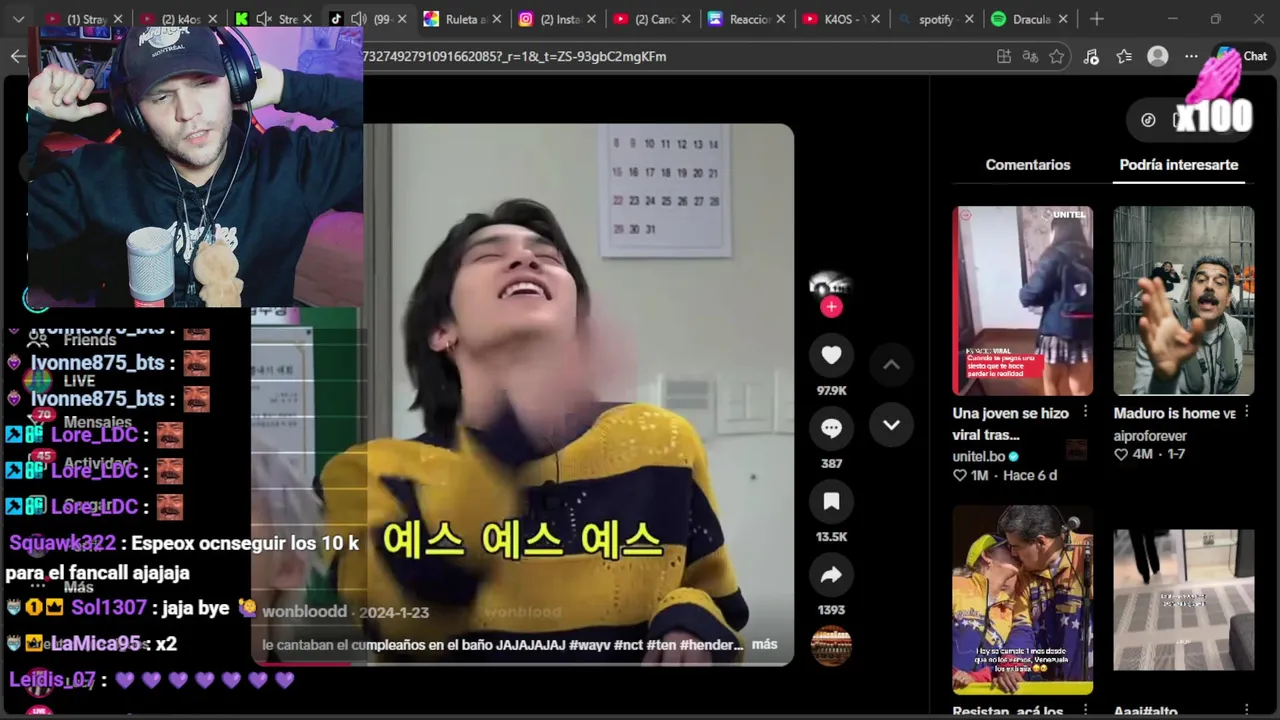Click '387' comments count
The width and height of the screenshot is (1280, 720).
[x=831, y=463]
